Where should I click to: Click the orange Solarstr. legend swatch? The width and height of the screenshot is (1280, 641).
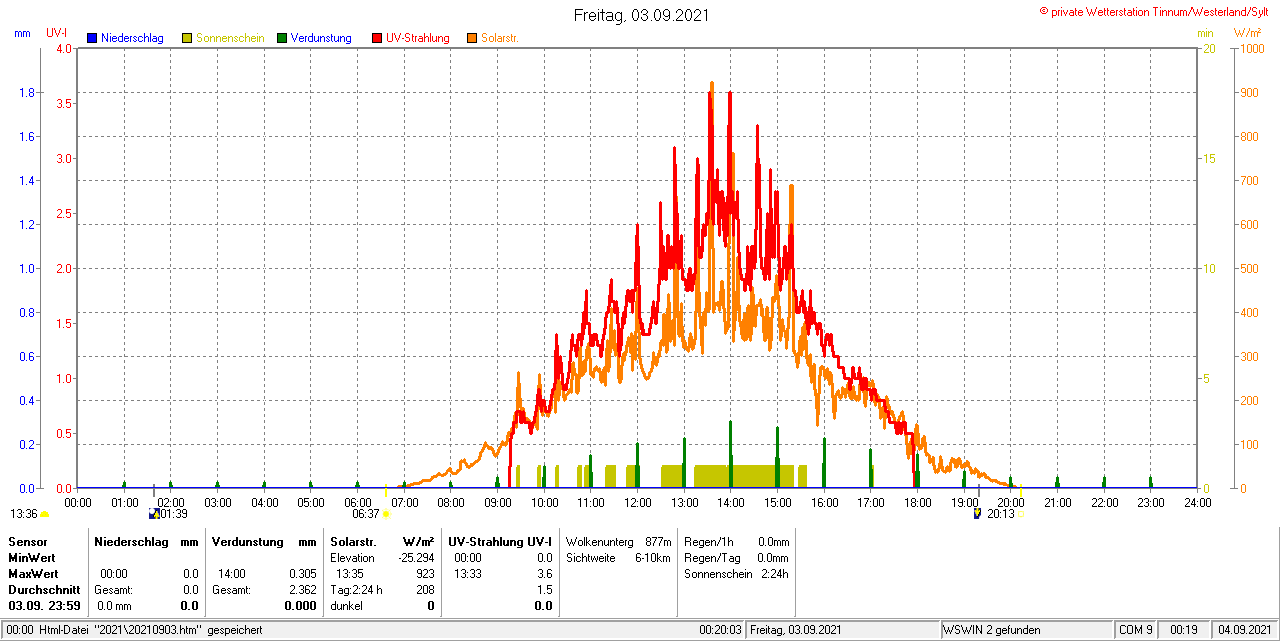[x=472, y=38]
